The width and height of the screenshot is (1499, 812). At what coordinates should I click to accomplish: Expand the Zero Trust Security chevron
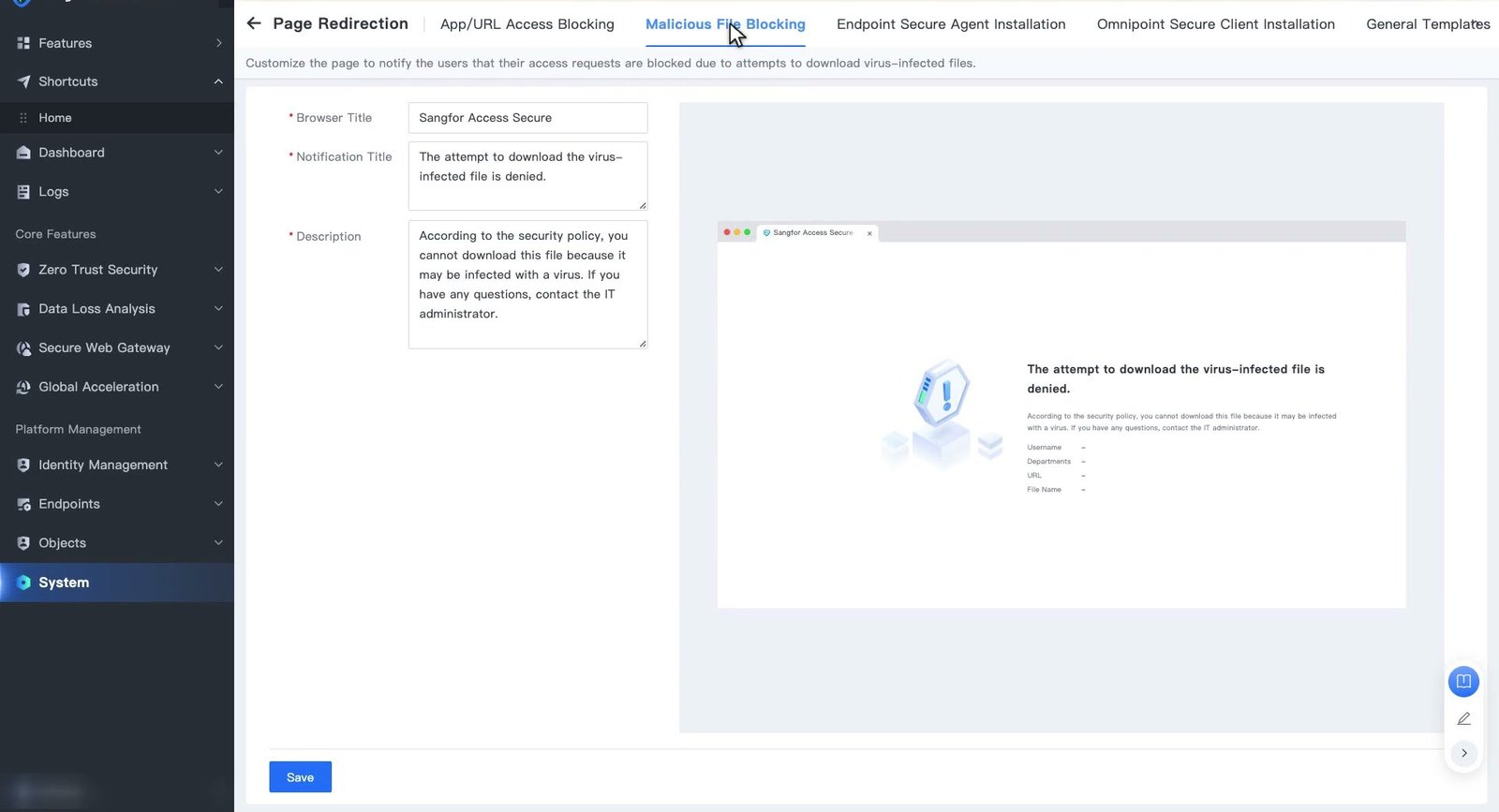(x=218, y=270)
